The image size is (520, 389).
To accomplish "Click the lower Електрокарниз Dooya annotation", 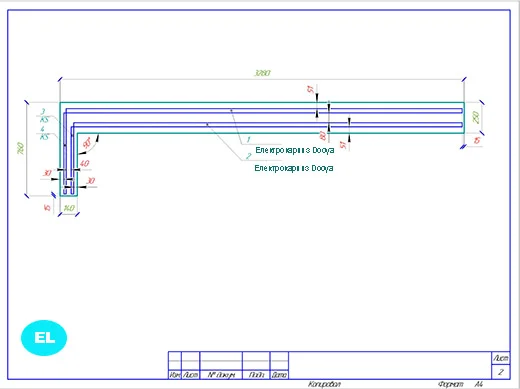I will (294, 168).
